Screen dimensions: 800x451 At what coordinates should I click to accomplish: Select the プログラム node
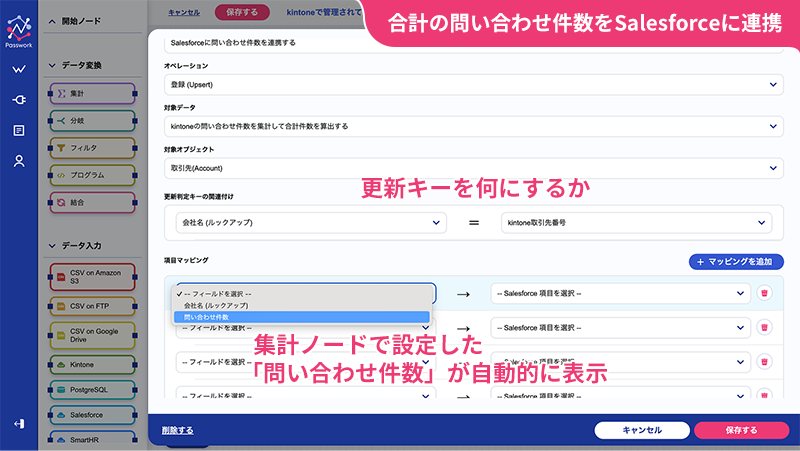coord(92,175)
